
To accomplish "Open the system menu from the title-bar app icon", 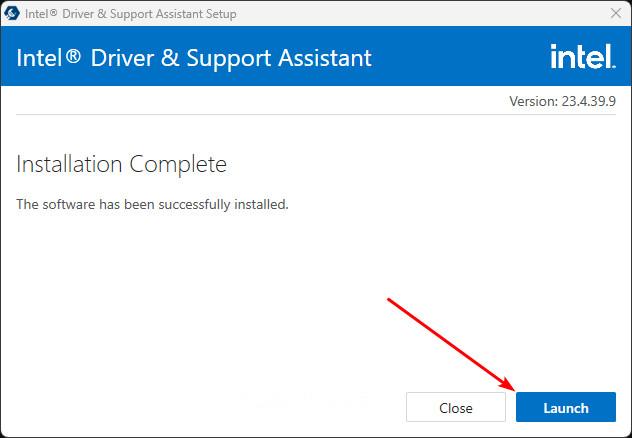I will [11, 13].
